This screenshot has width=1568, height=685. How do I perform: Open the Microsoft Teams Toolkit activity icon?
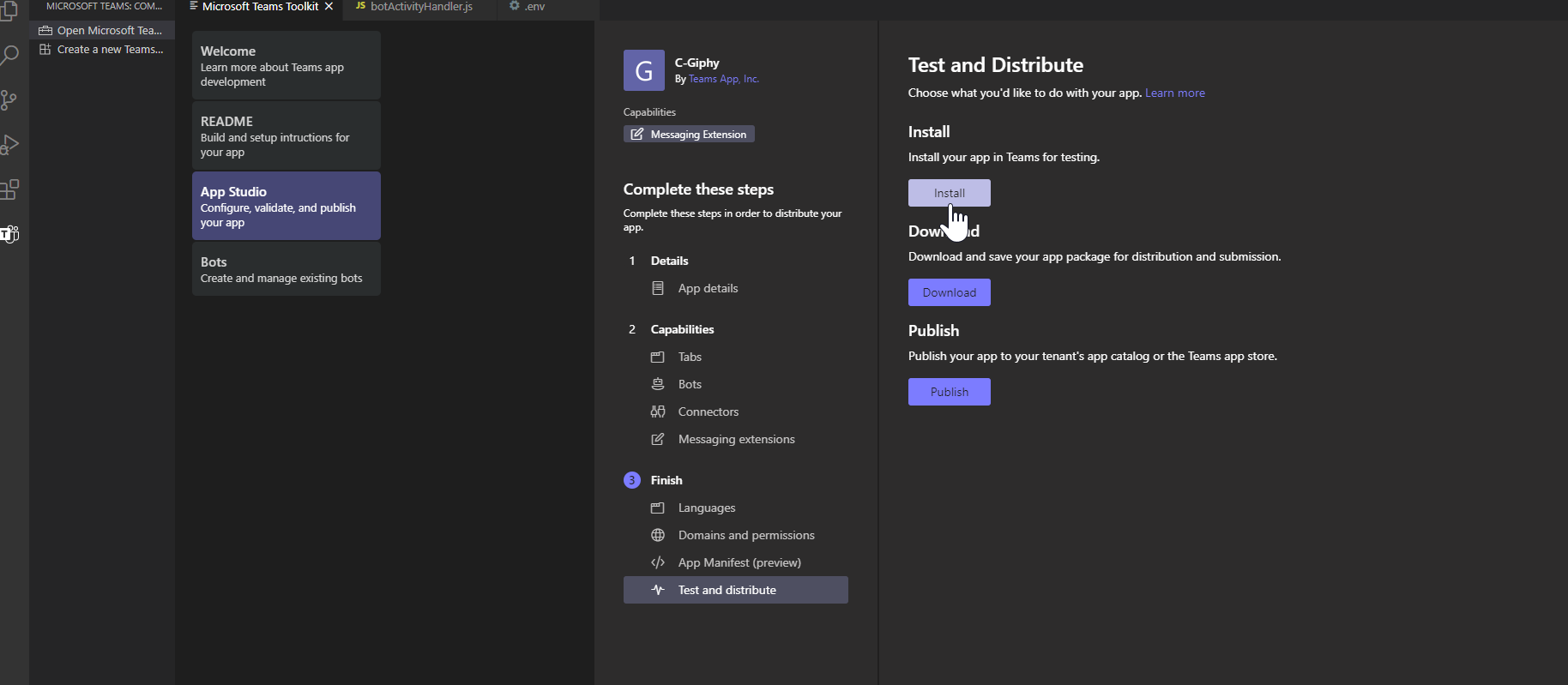click(x=9, y=233)
